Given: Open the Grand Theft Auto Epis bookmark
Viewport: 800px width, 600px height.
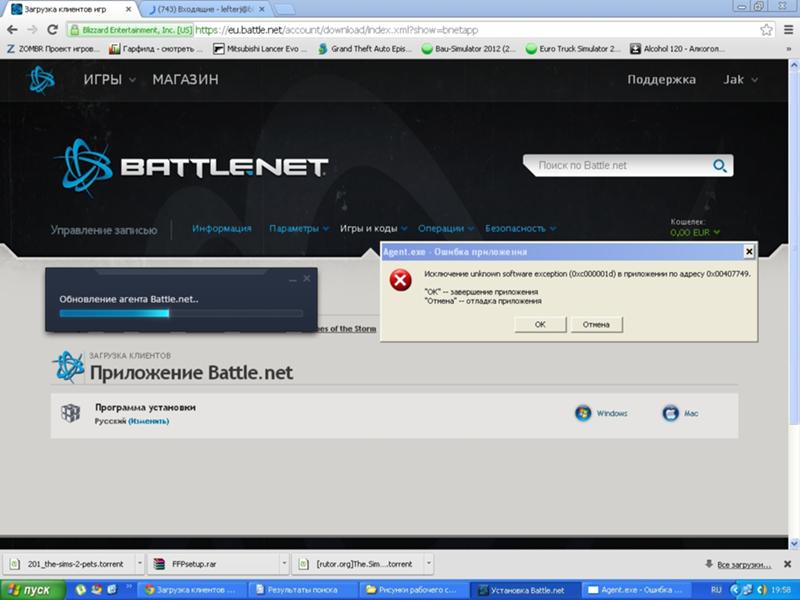Looking at the screenshot, I should [x=364, y=49].
